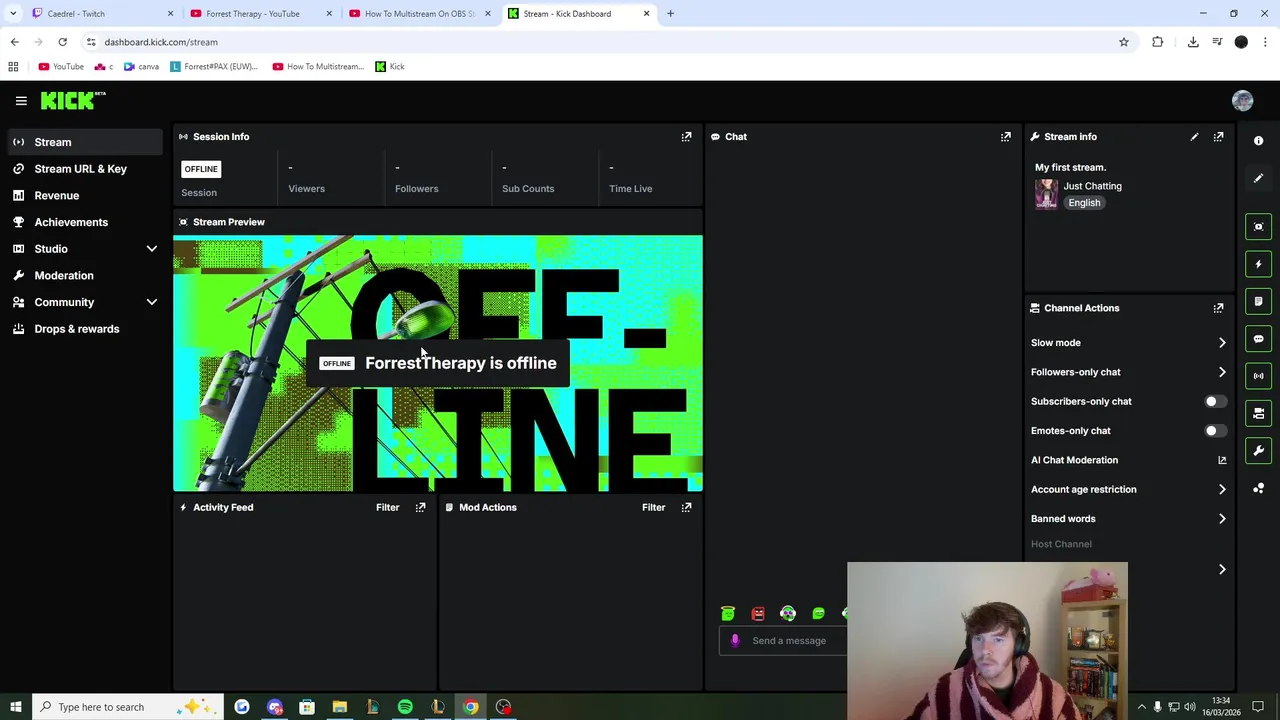The image size is (1280, 720).
Task: Toggle the wrench icon in right toolbar
Action: click(x=1258, y=451)
